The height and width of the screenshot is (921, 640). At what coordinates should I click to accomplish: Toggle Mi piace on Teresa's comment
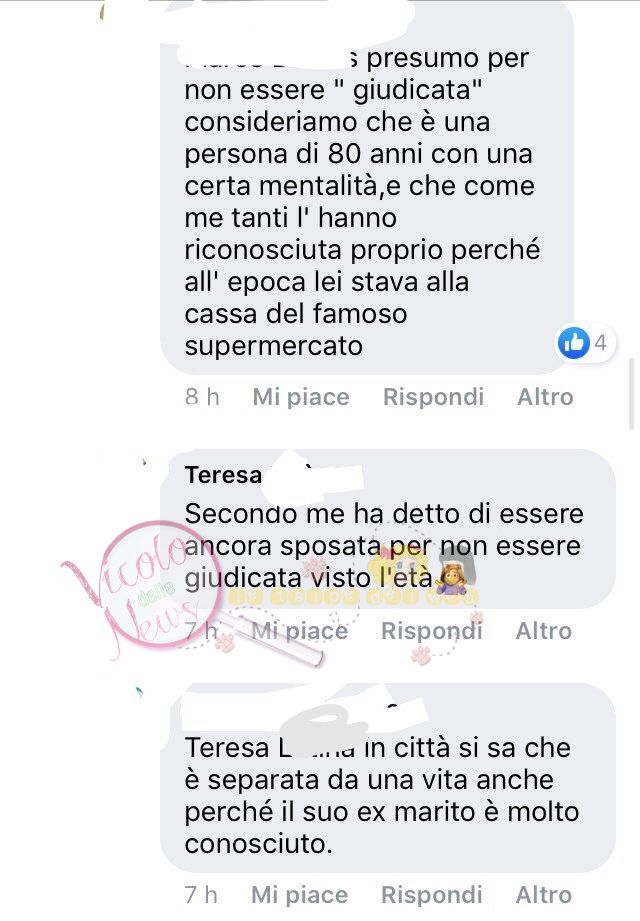click(x=299, y=631)
